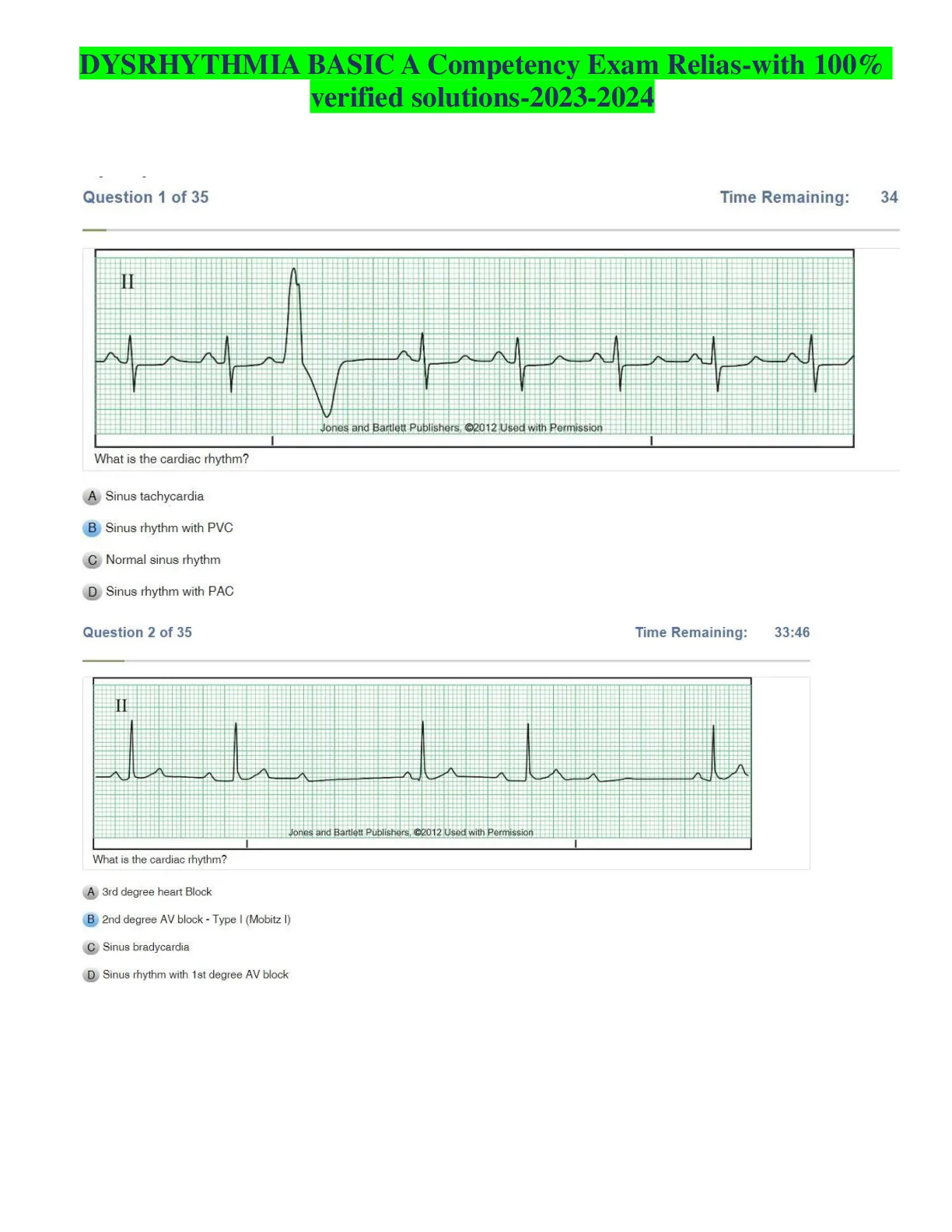Click the lead II label on first strip
This screenshot has width=952, height=1232.
[128, 282]
